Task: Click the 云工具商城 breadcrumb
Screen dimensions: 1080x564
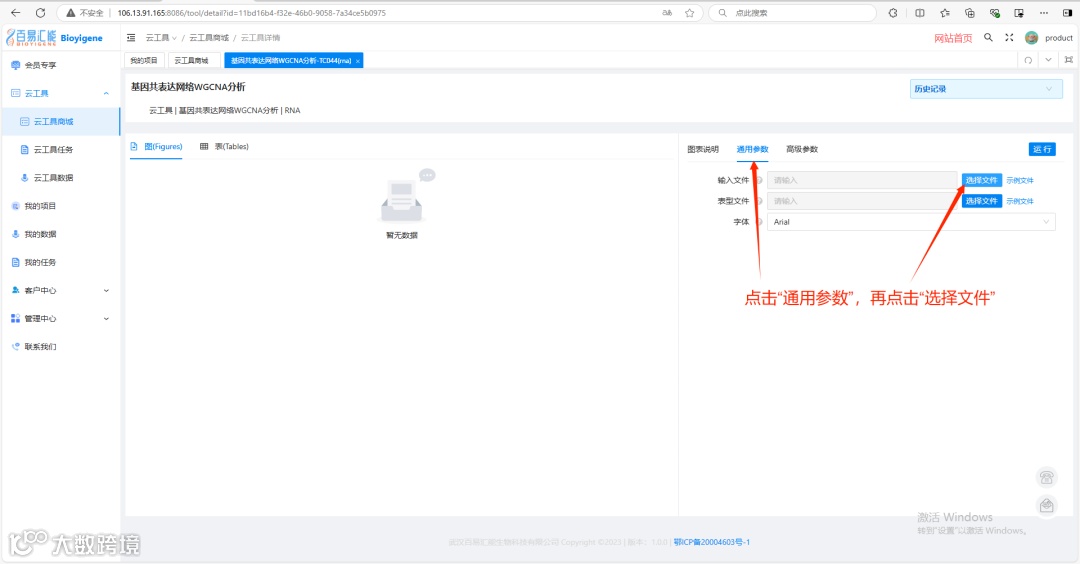Action: (209, 38)
